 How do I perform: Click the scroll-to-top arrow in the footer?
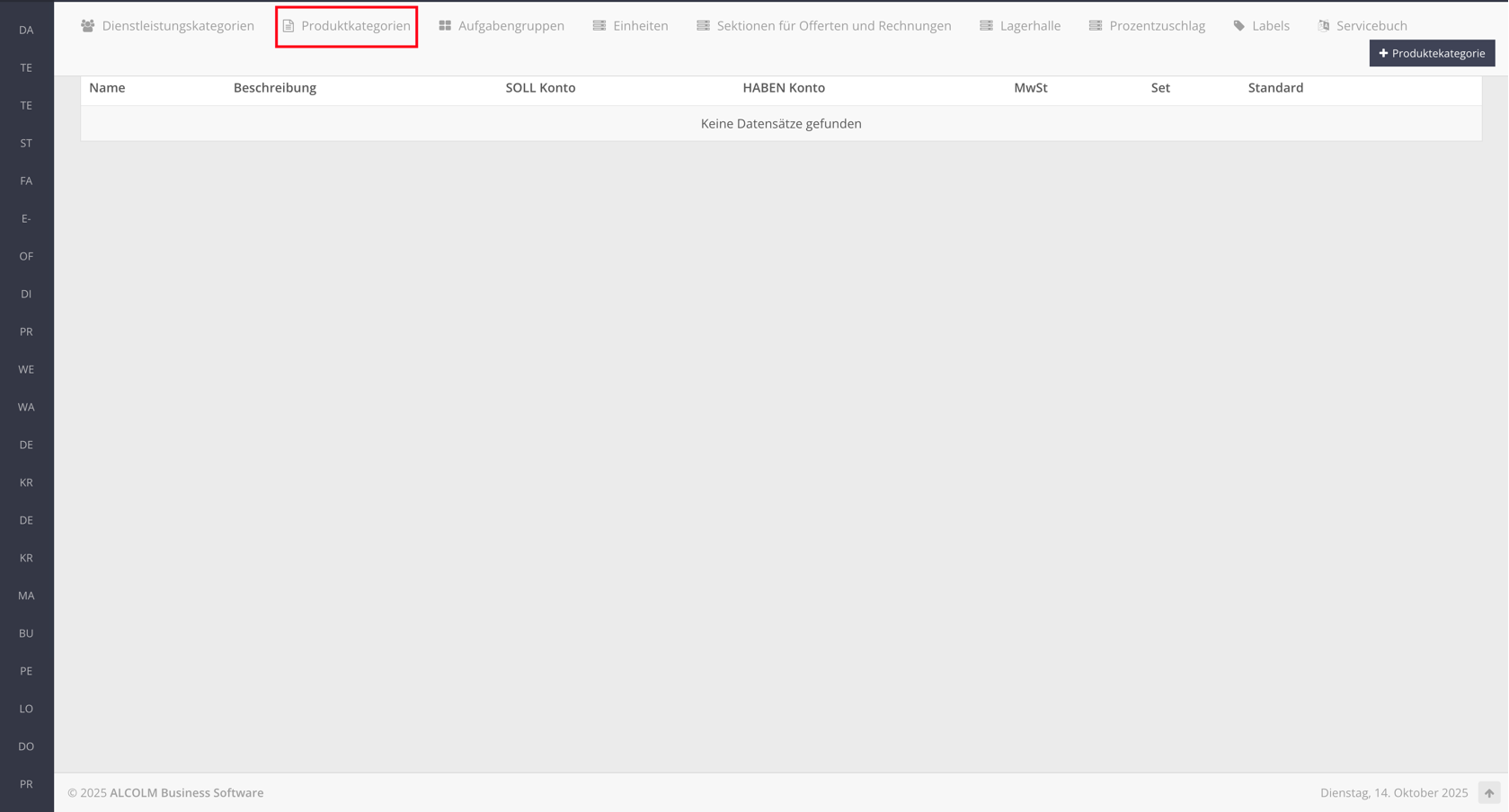(x=1488, y=793)
